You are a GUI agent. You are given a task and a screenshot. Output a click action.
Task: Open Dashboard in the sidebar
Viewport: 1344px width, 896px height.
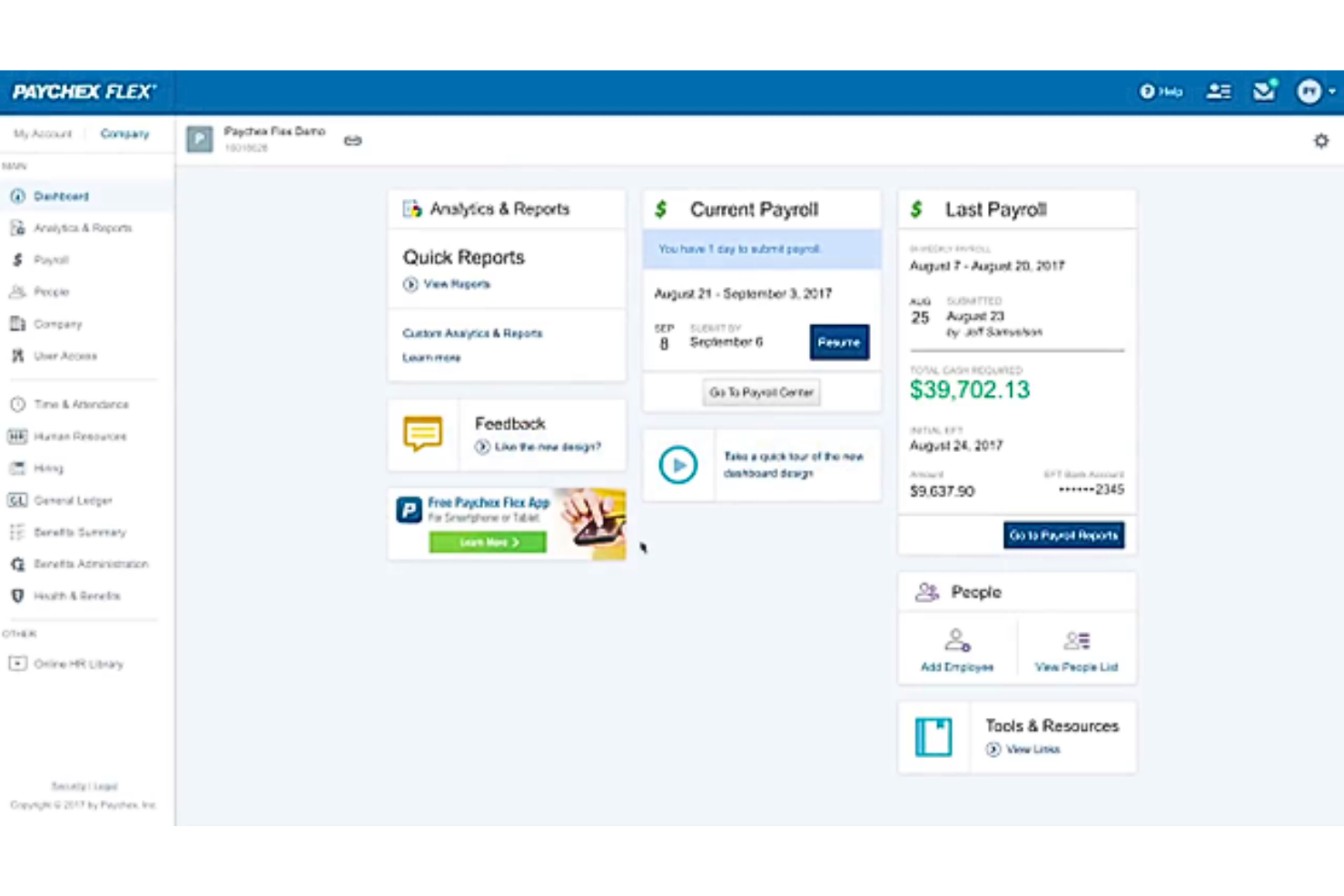coord(87,196)
